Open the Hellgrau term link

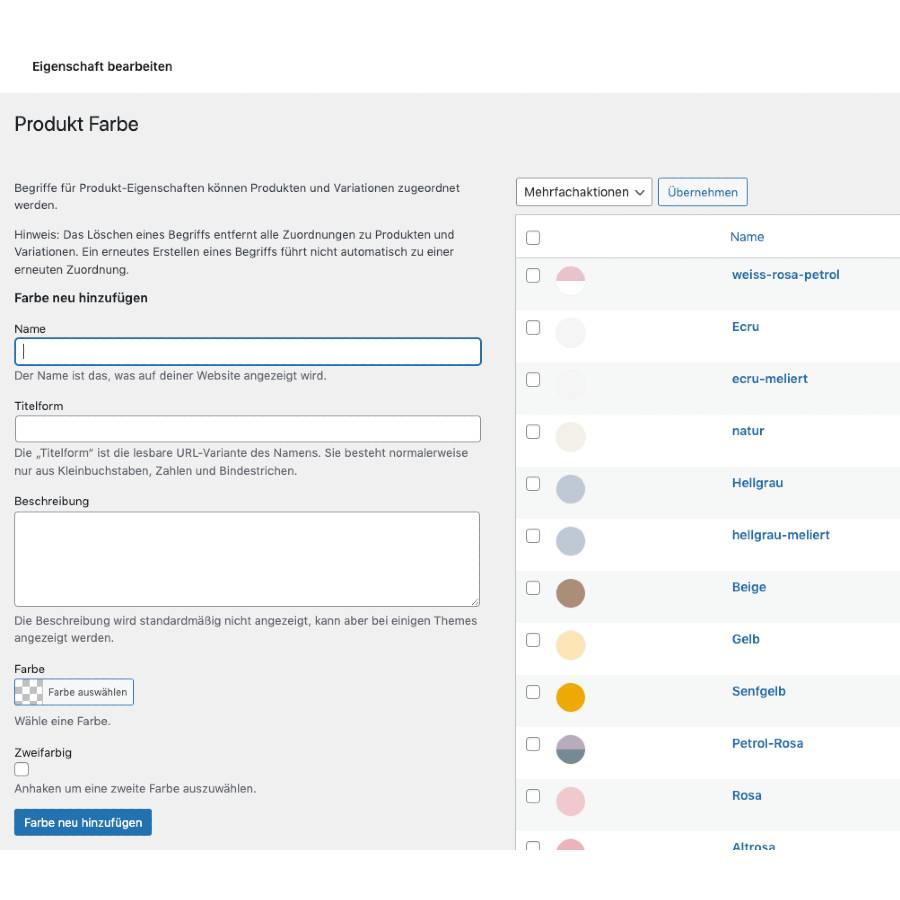[x=757, y=483]
